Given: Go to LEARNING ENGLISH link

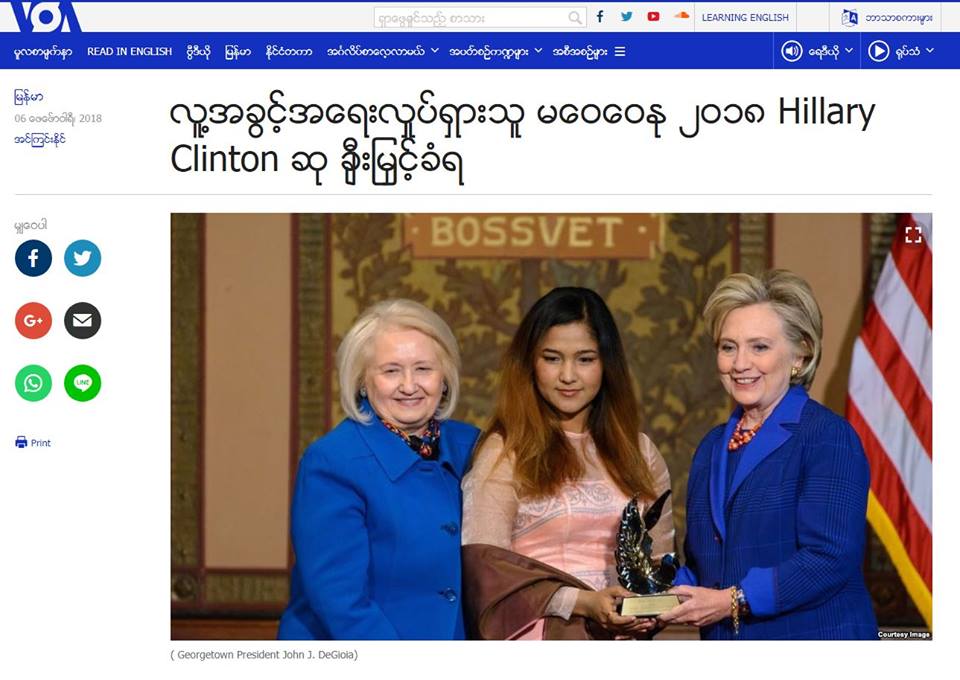Looking at the screenshot, I should pyautogui.click(x=745, y=18).
